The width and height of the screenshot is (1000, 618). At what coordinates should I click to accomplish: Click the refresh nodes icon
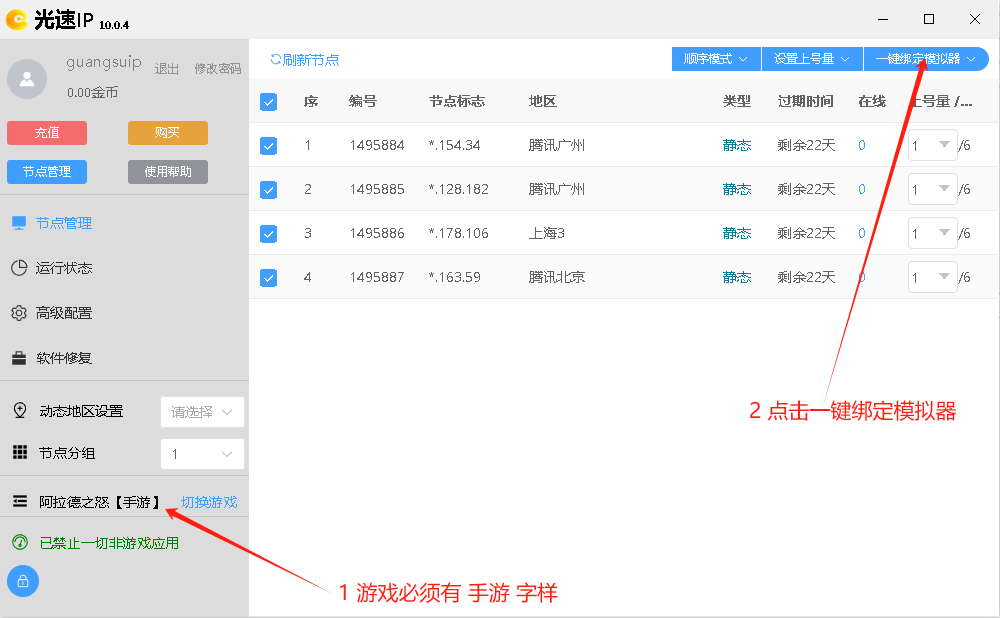point(276,60)
